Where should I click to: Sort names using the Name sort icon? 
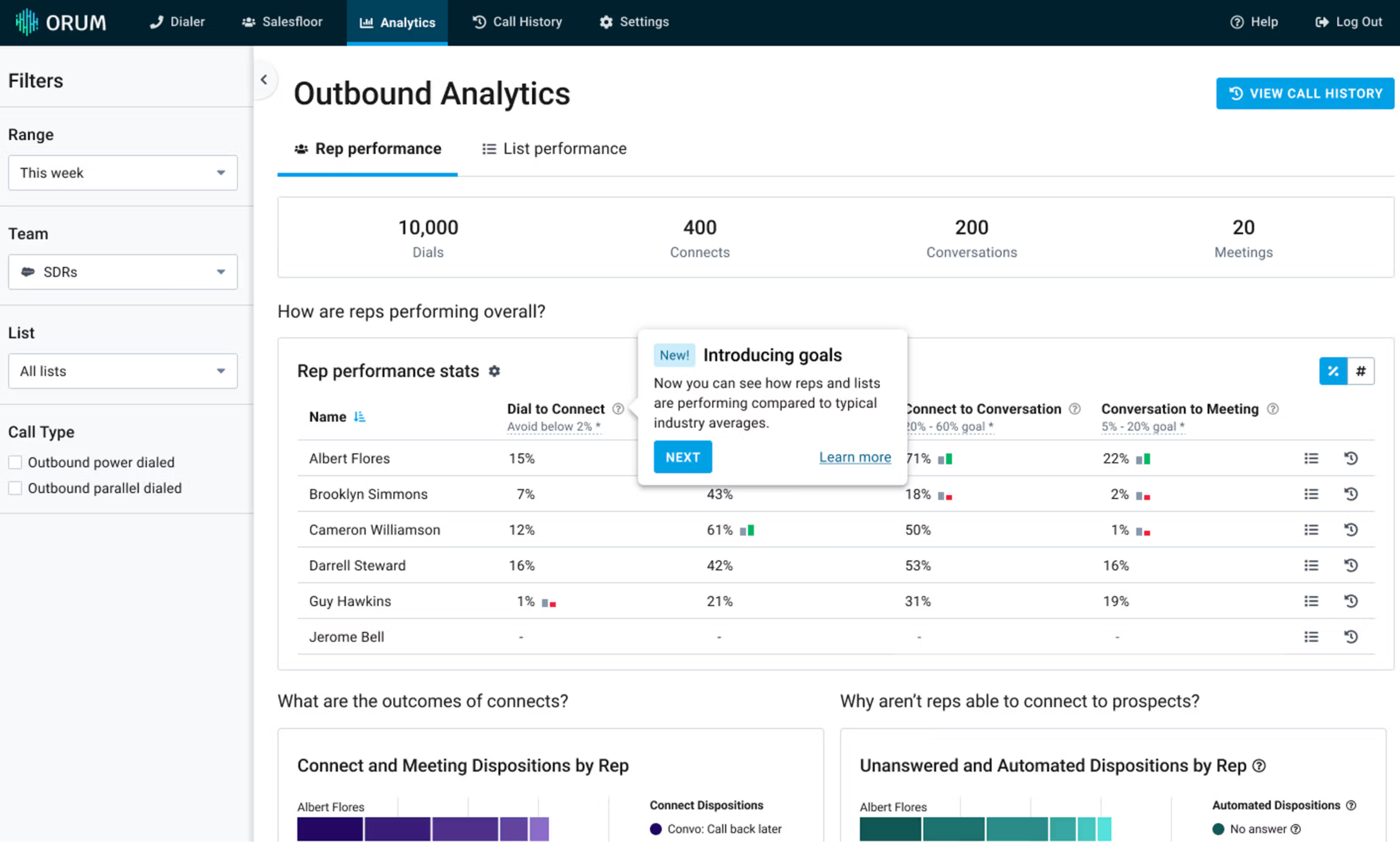tap(359, 417)
